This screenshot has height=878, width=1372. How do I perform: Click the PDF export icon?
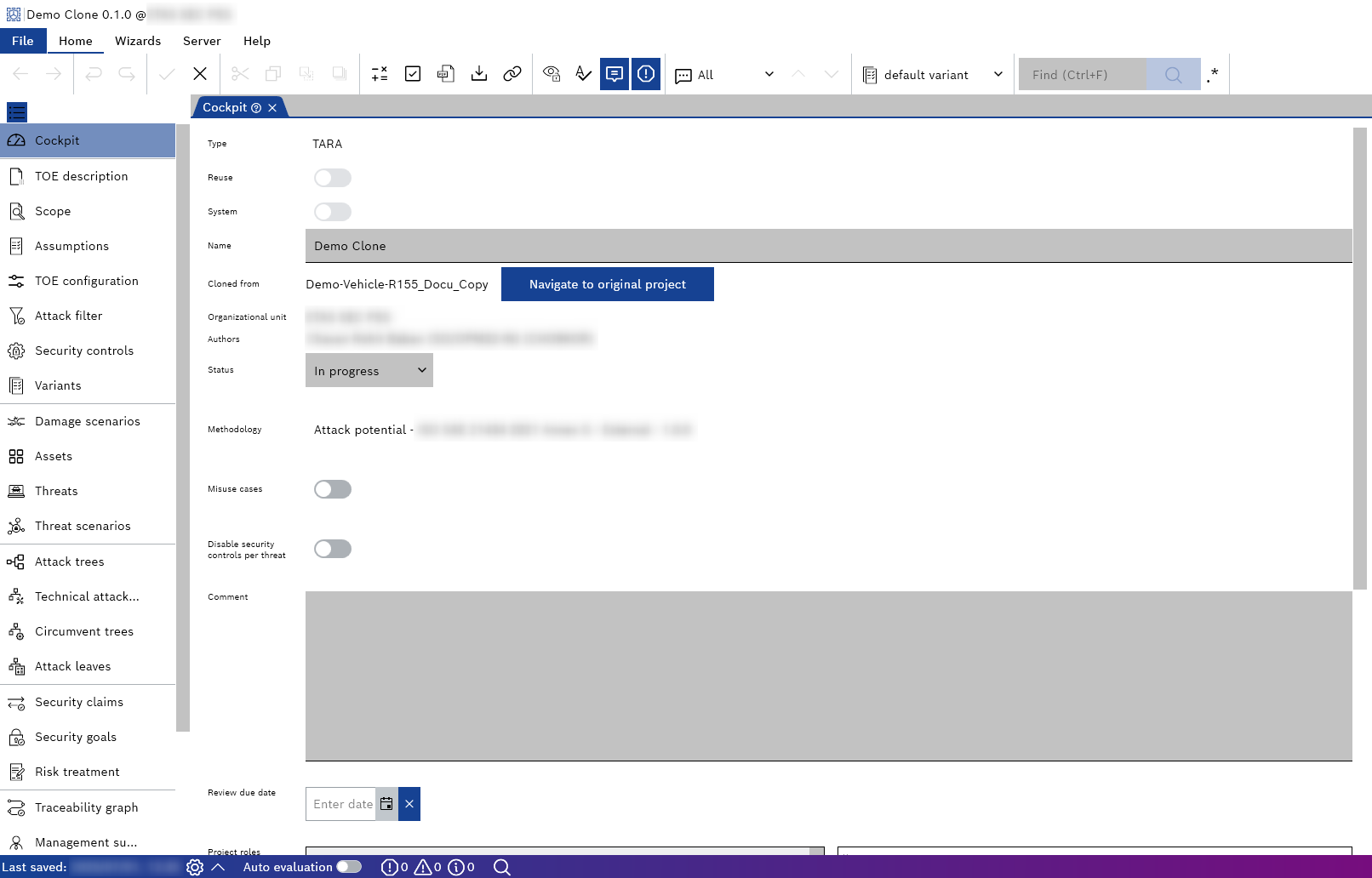tap(446, 74)
